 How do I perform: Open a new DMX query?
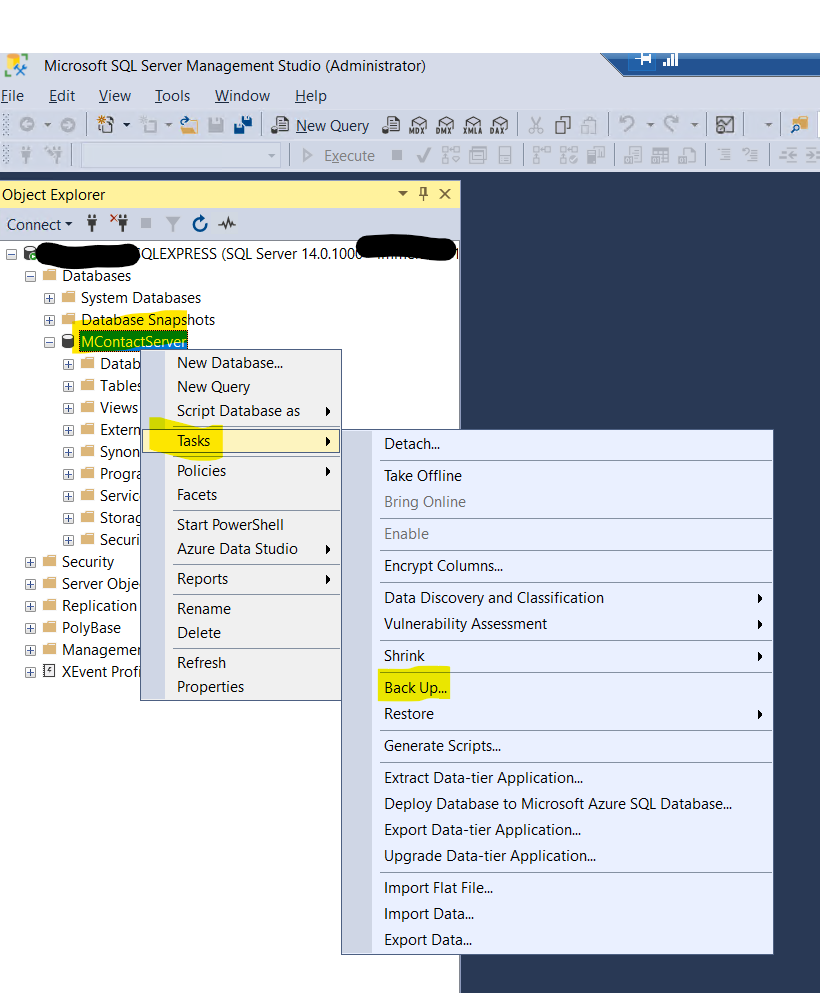[445, 125]
